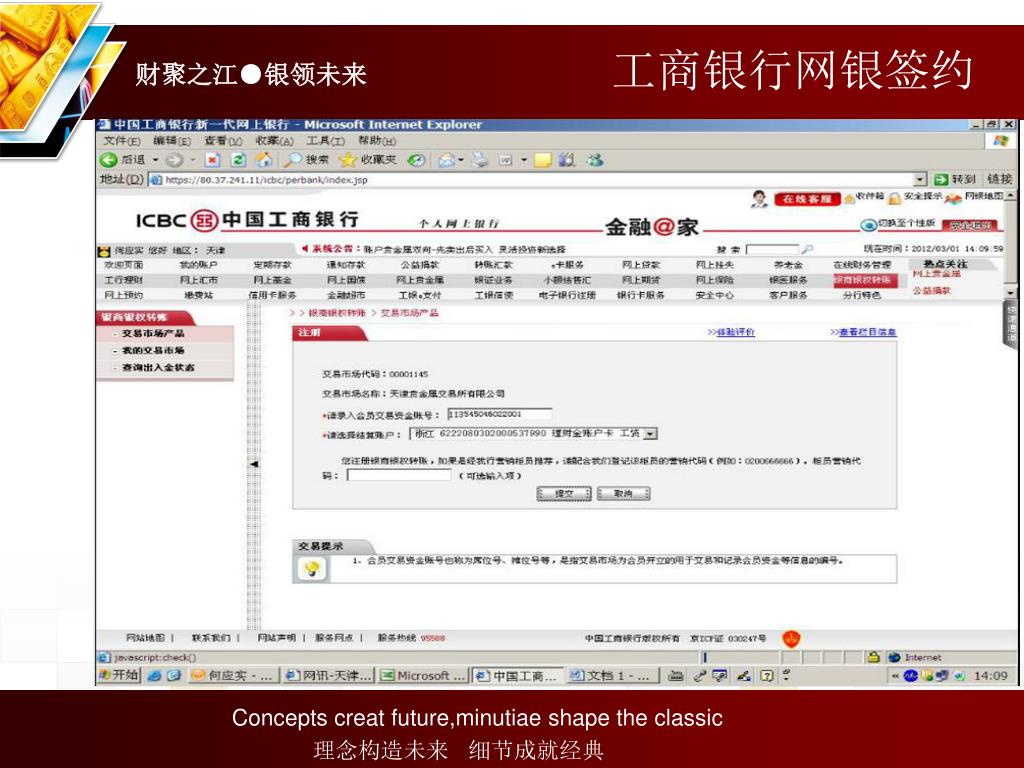Collapse the left sidebar with black arrow
1024x768 pixels.
(x=253, y=464)
